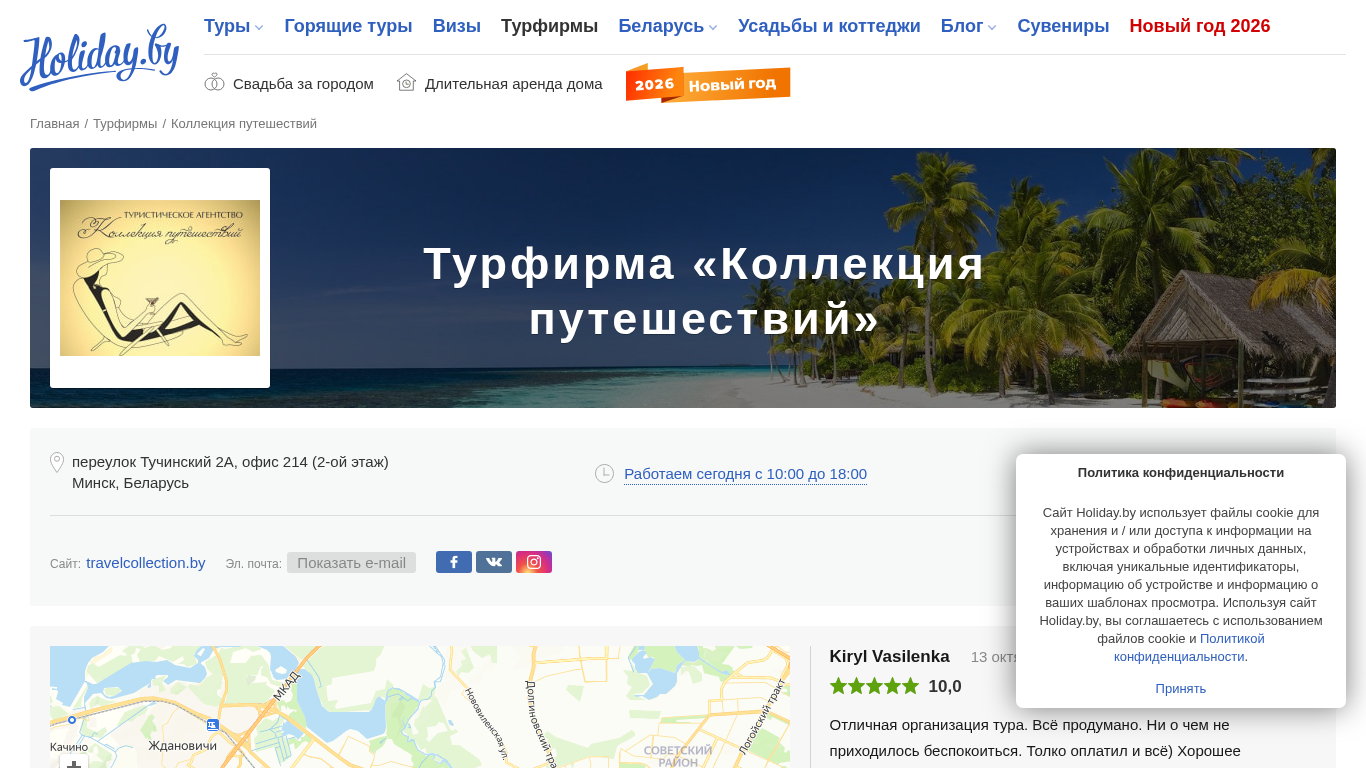Screen dimensions: 1366x768
Task: Click Турфирмы in the breadcrumb trail
Action: point(125,124)
